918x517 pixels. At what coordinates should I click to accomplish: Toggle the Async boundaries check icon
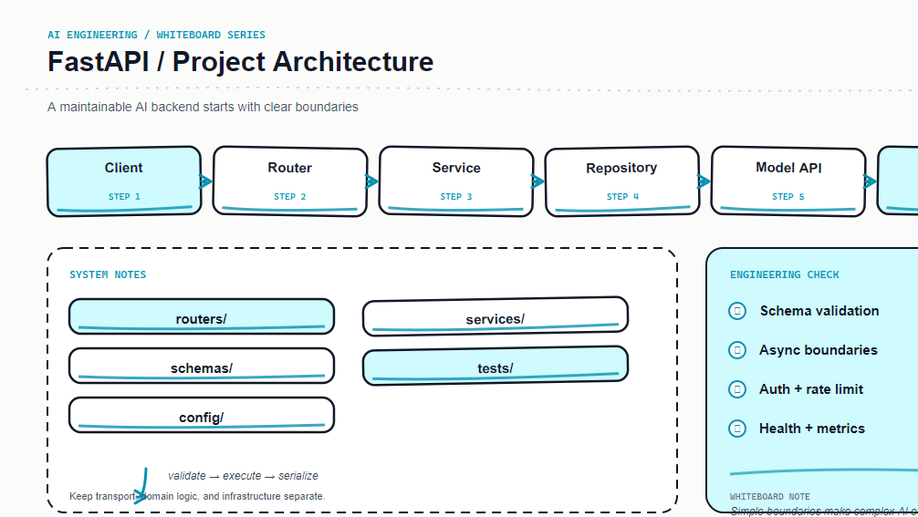[x=737, y=350]
